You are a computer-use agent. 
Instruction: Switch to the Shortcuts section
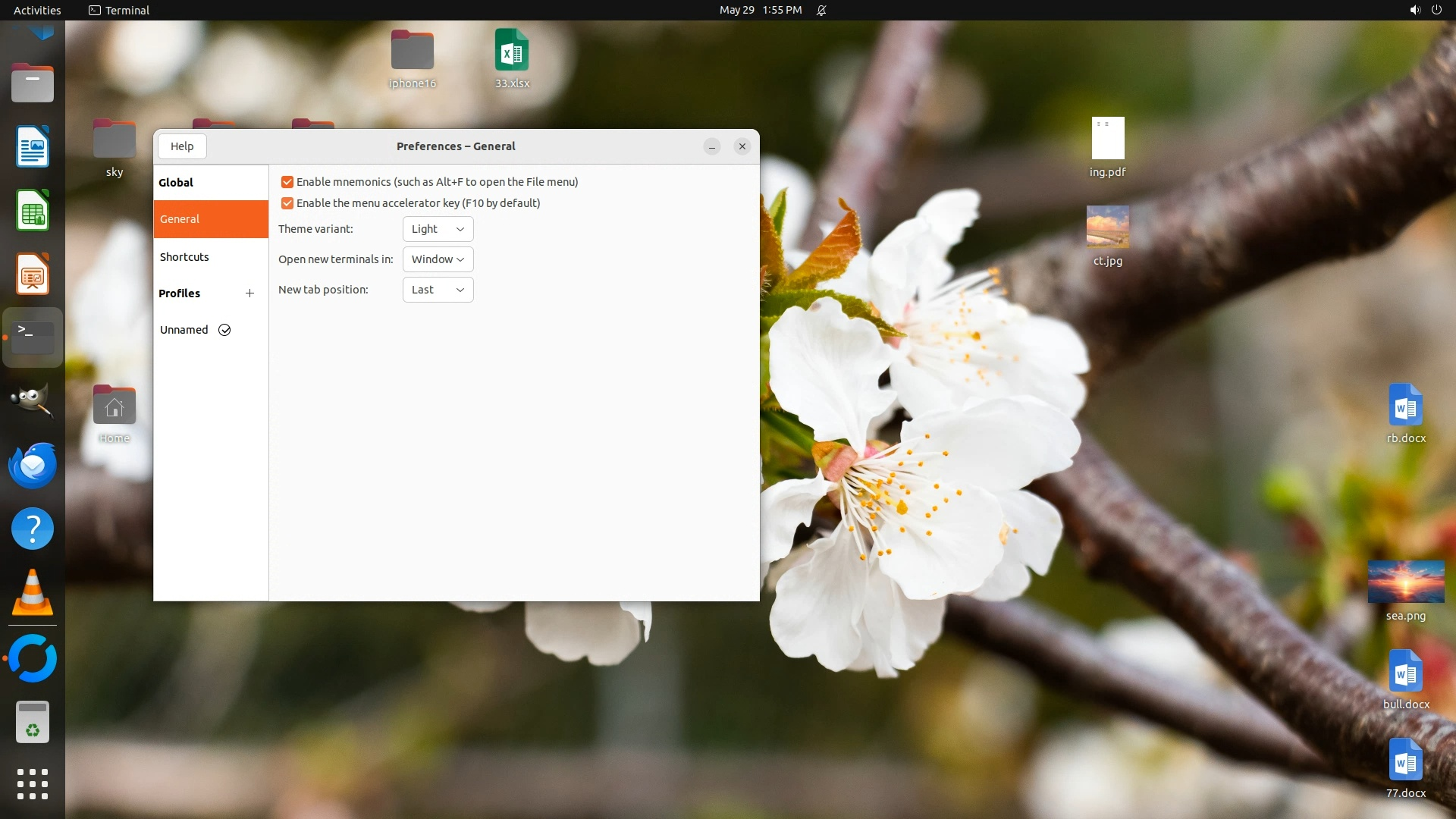(x=184, y=257)
